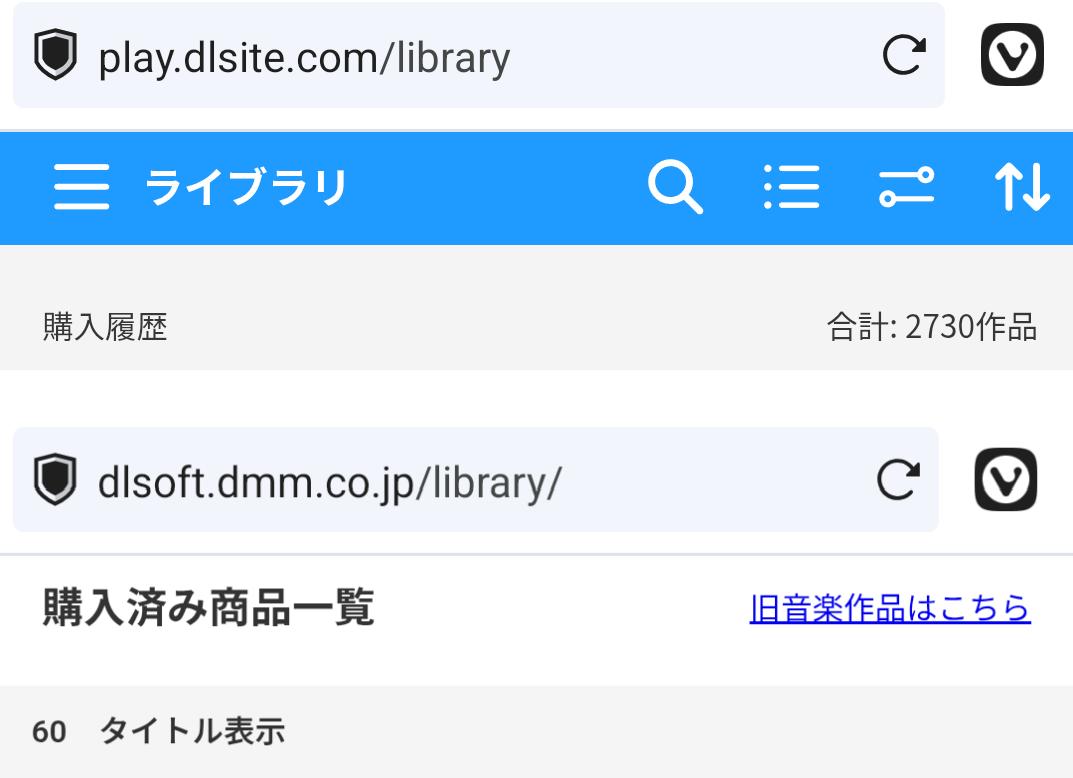The width and height of the screenshot is (1073, 778).
Task: Reload the play.dlsite.com page
Action: tap(904, 56)
